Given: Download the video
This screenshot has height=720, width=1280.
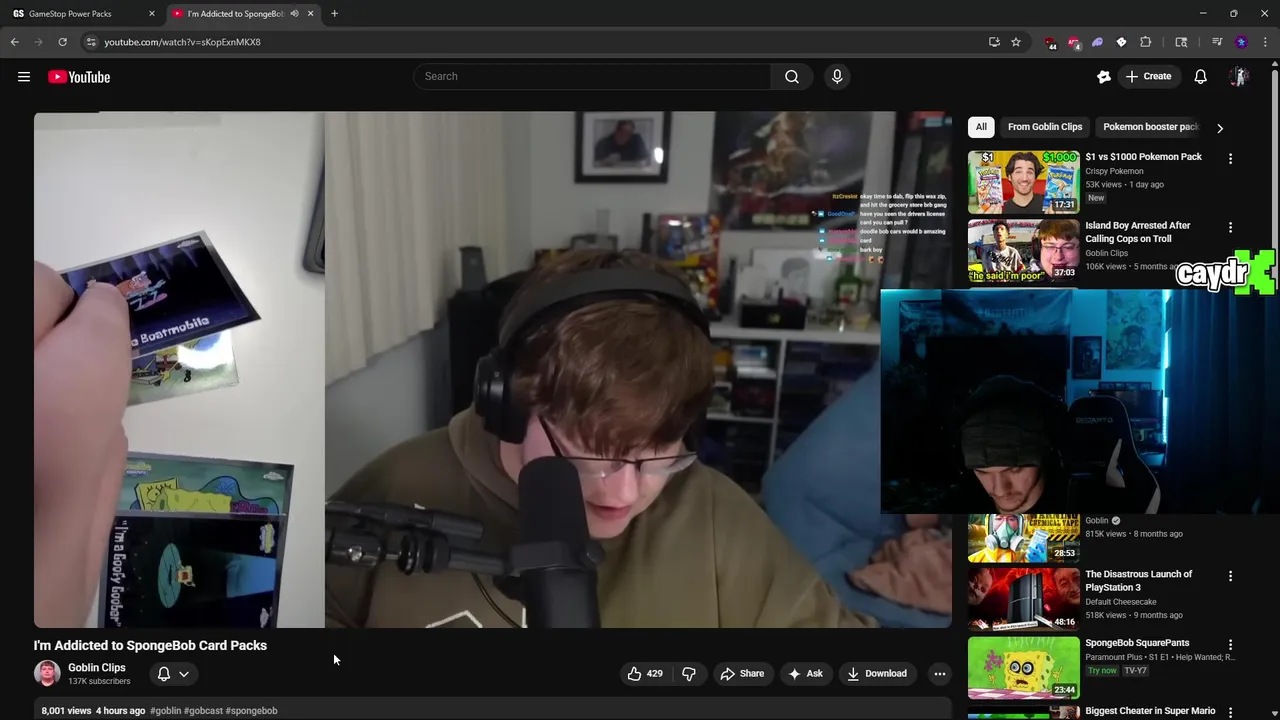Looking at the screenshot, I should [876, 674].
